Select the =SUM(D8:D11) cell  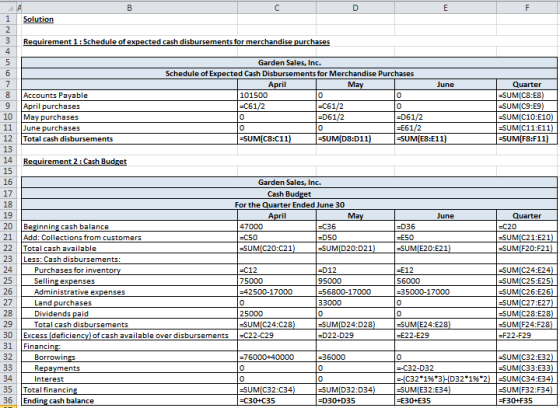coord(355,139)
